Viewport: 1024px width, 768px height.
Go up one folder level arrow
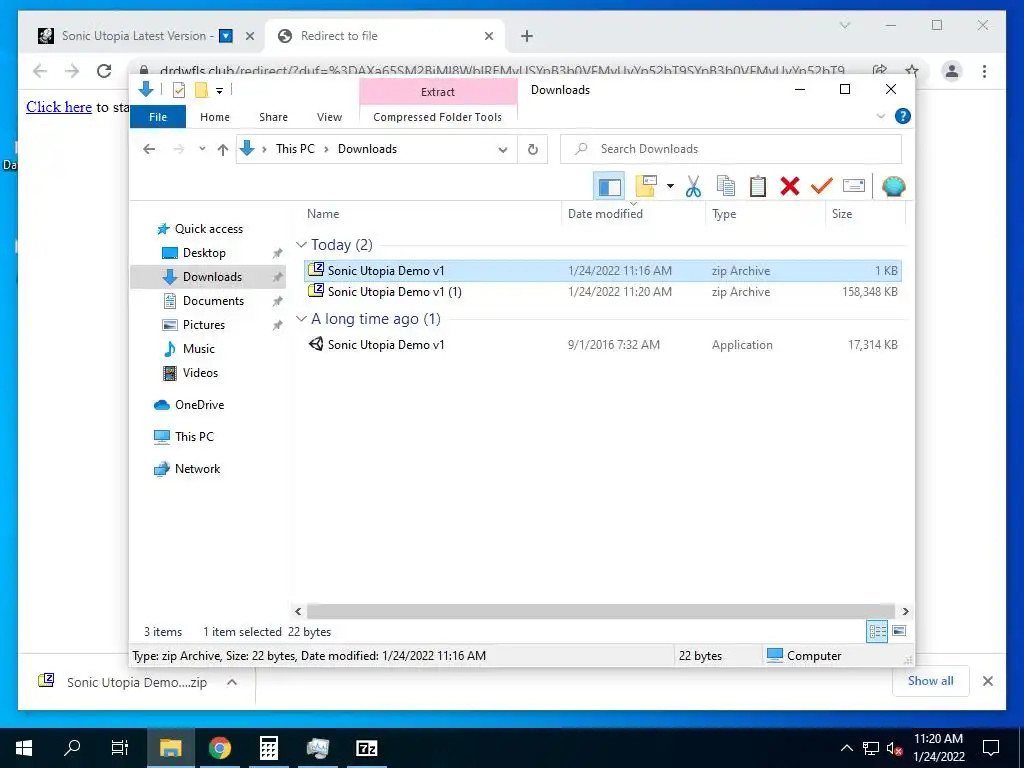point(223,150)
